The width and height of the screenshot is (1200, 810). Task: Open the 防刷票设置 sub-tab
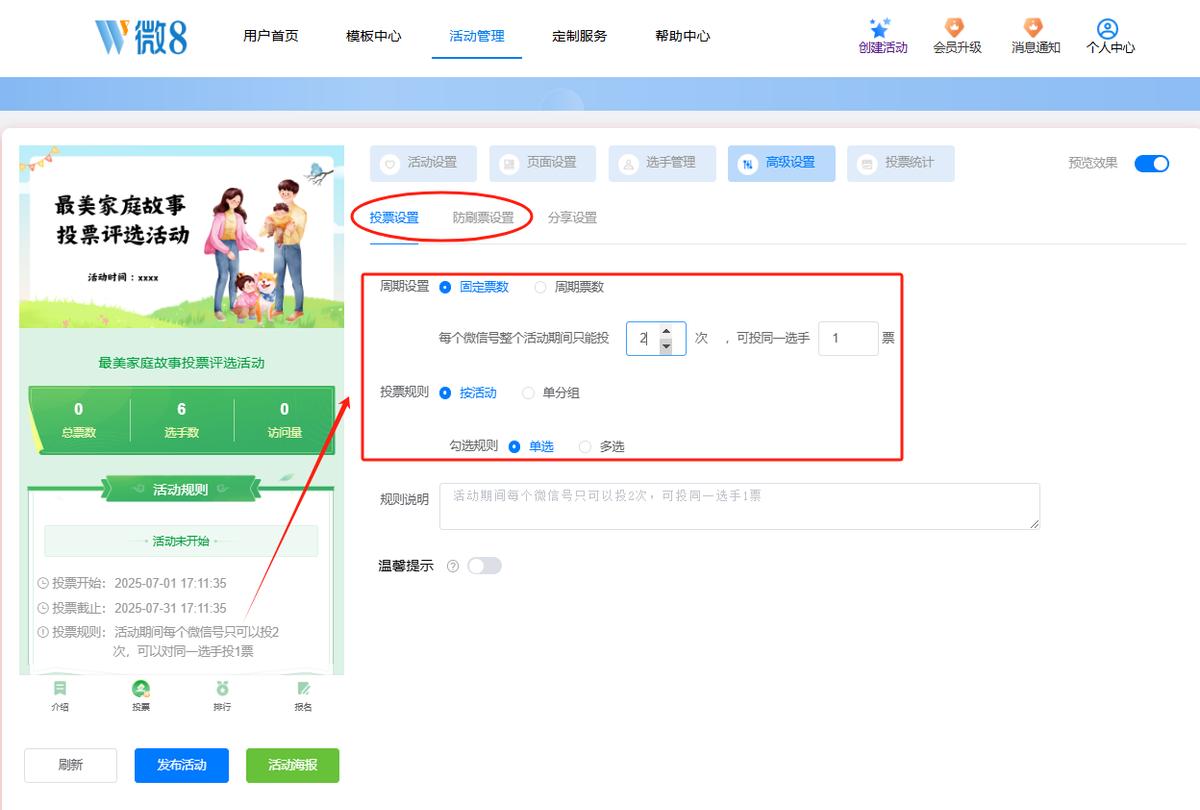click(x=483, y=218)
